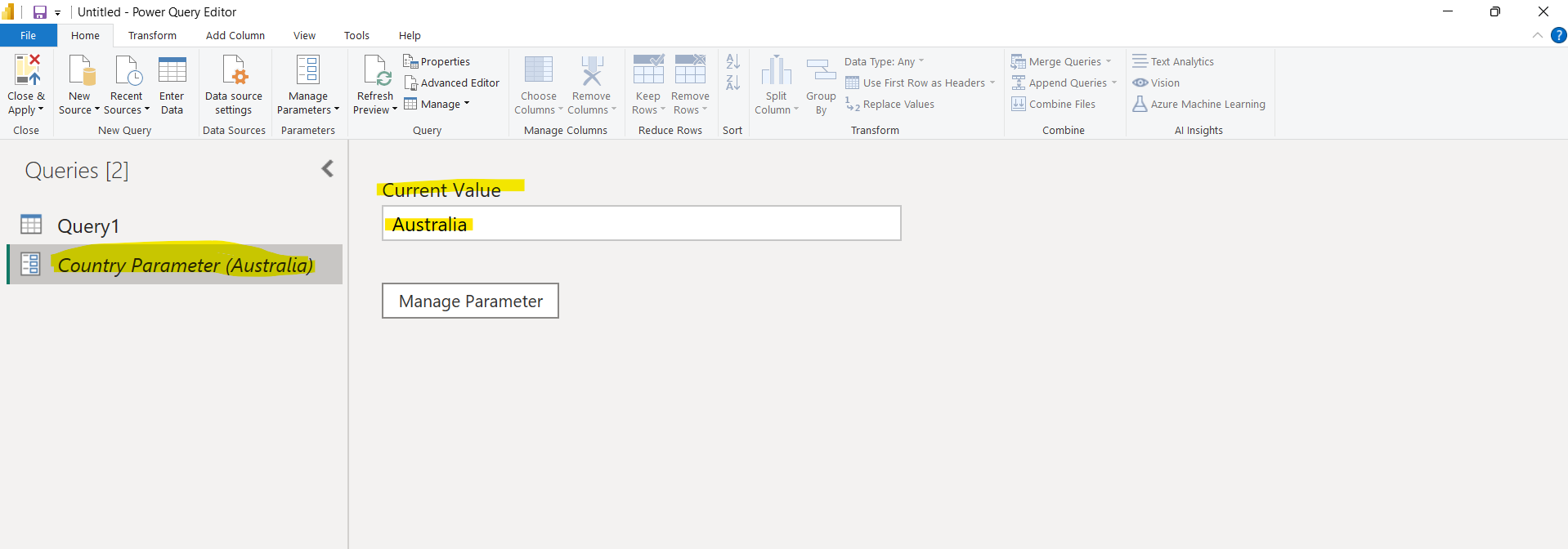Click the Vision eye icon
This screenshot has width=1568, height=549.
point(1140,83)
